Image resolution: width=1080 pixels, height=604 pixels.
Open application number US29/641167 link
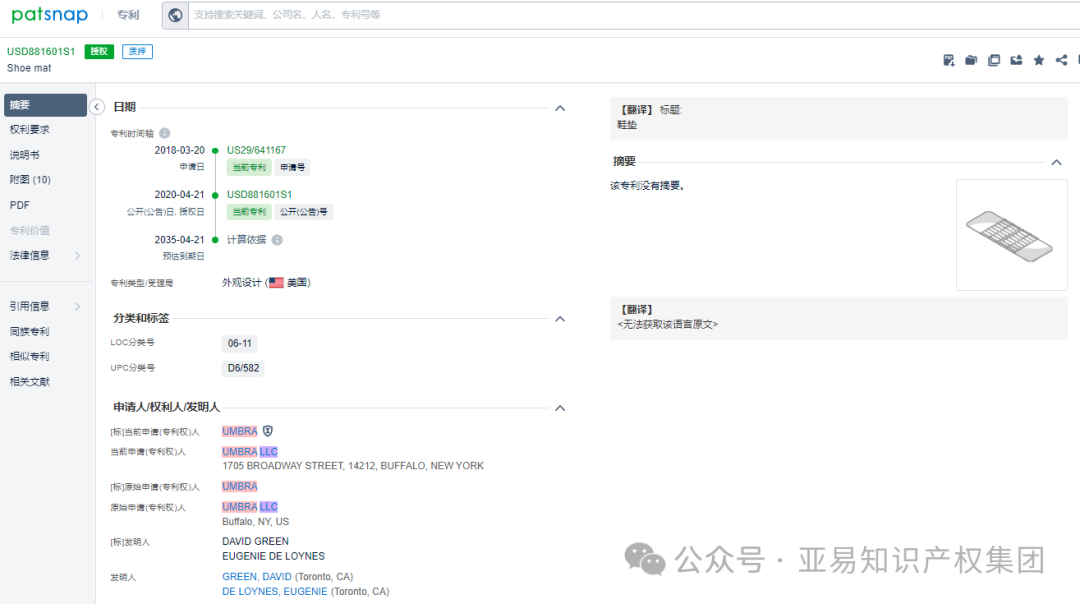256,150
